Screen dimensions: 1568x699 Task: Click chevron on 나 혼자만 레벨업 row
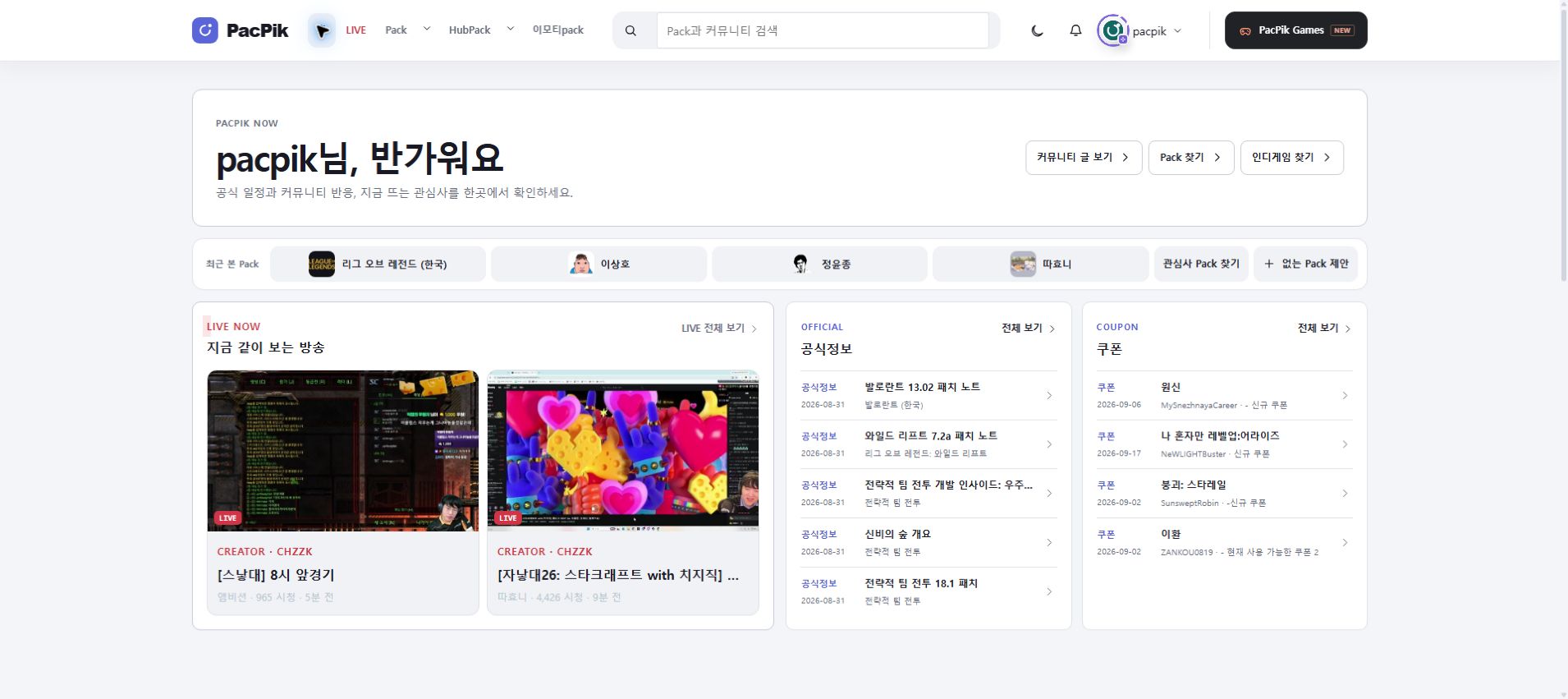[x=1345, y=444]
